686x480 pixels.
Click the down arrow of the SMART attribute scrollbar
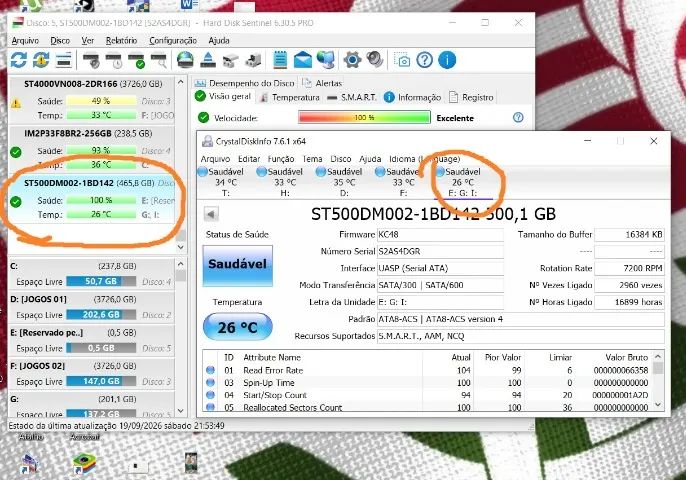658,406
